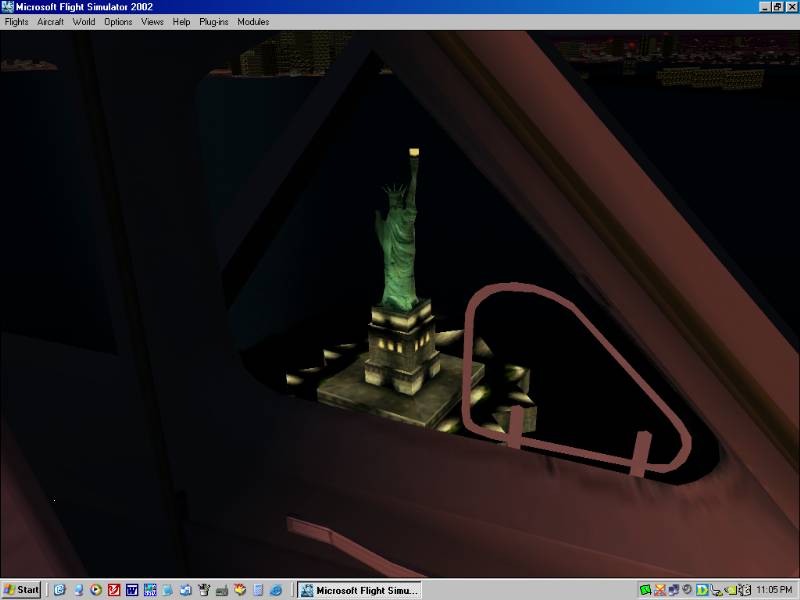Click the Flight Simulator title bar icon
This screenshot has width=800, height=600.
[7, 7]
